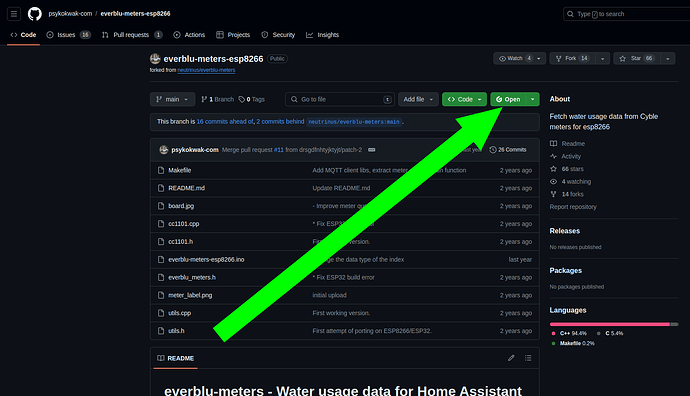View the 0 Tags list
The height and width of the screenshot is (396, 690).
point(252,99)
